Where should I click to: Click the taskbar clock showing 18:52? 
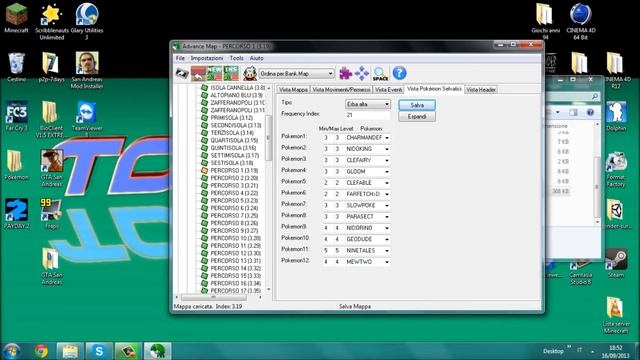(x=616, y=351)
